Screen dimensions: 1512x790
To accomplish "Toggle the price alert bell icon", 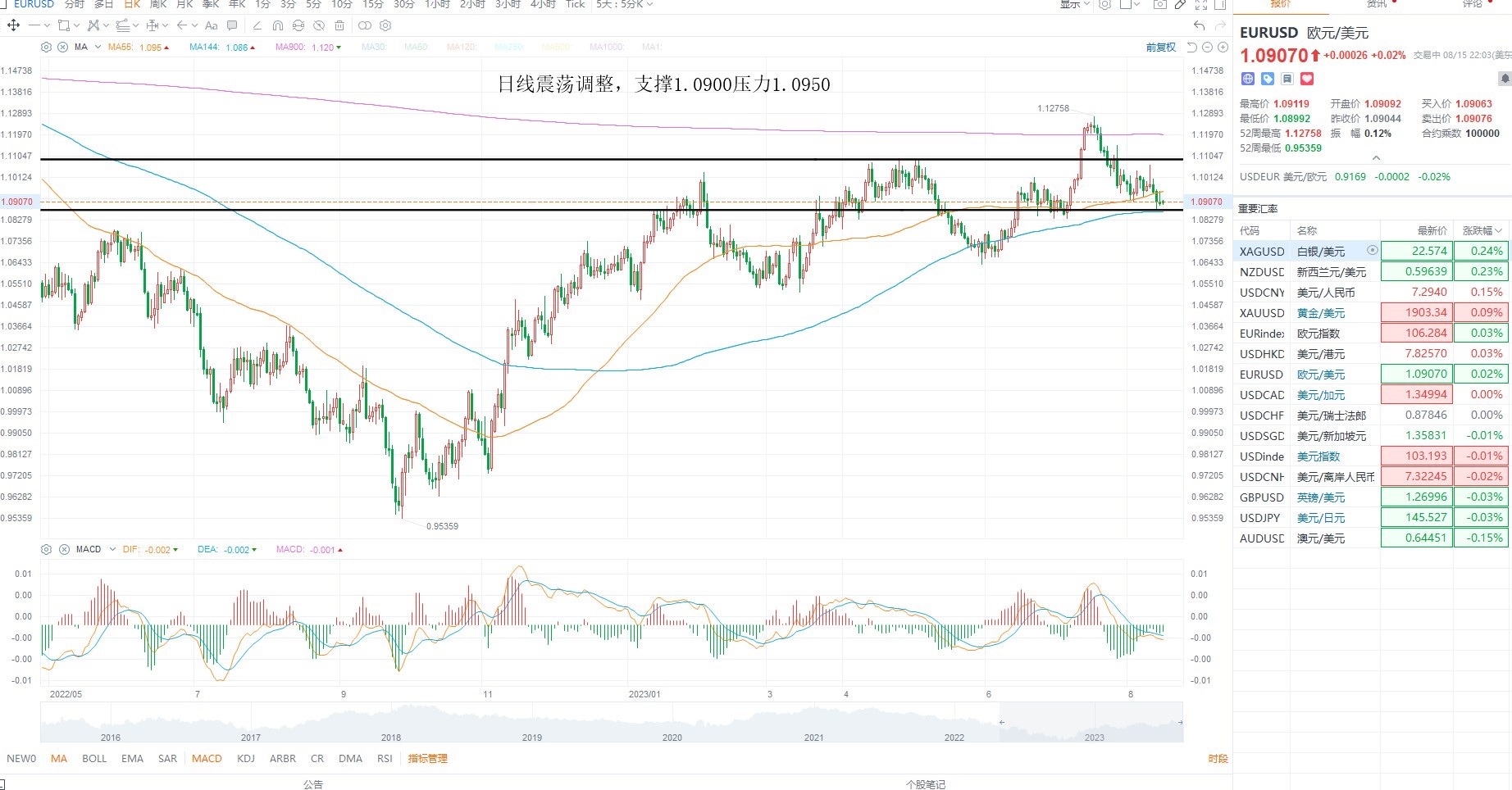I will coord(1505,79).
